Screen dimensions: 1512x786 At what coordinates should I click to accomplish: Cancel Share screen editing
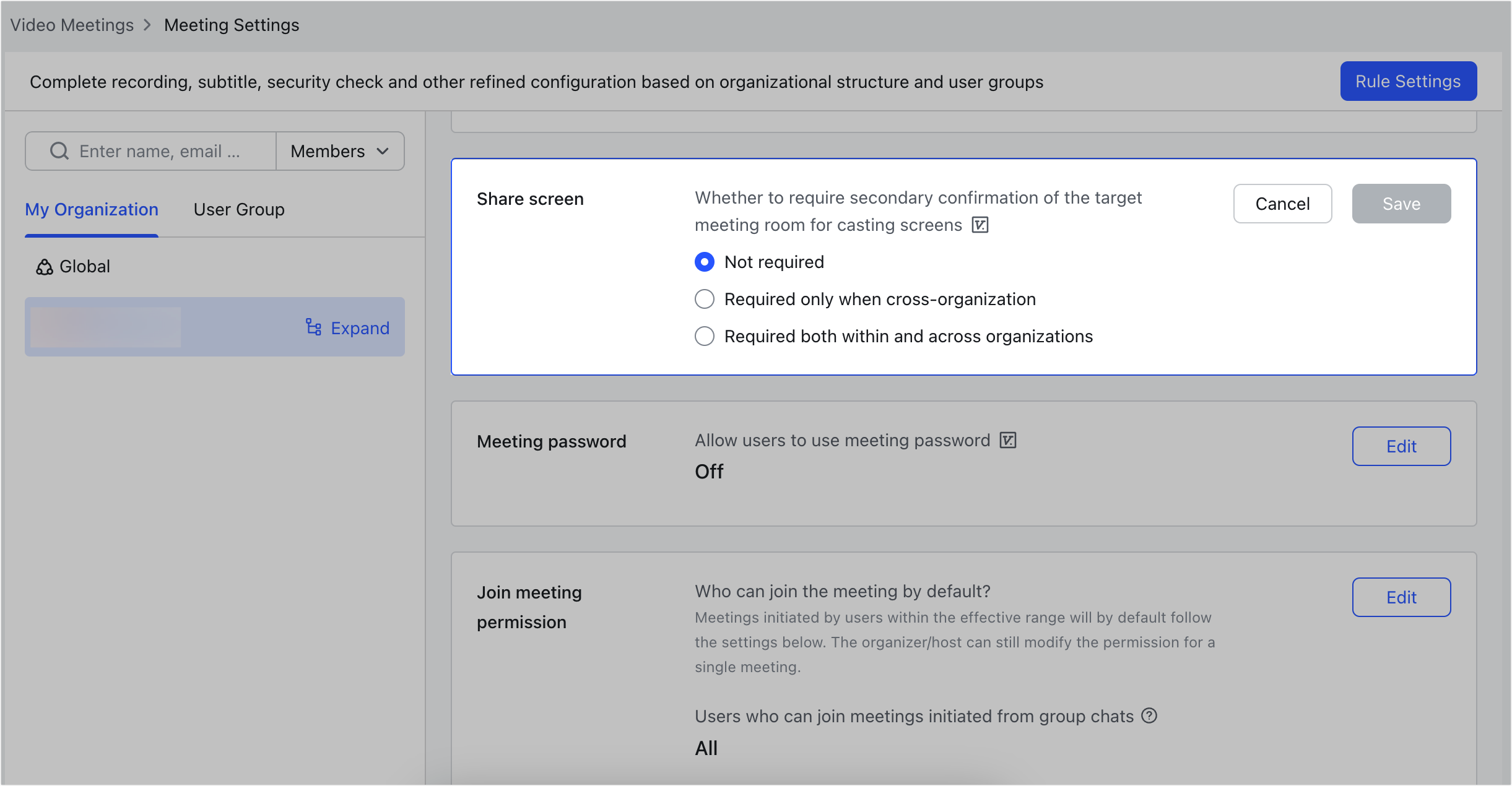click(x=1283, y=204)
